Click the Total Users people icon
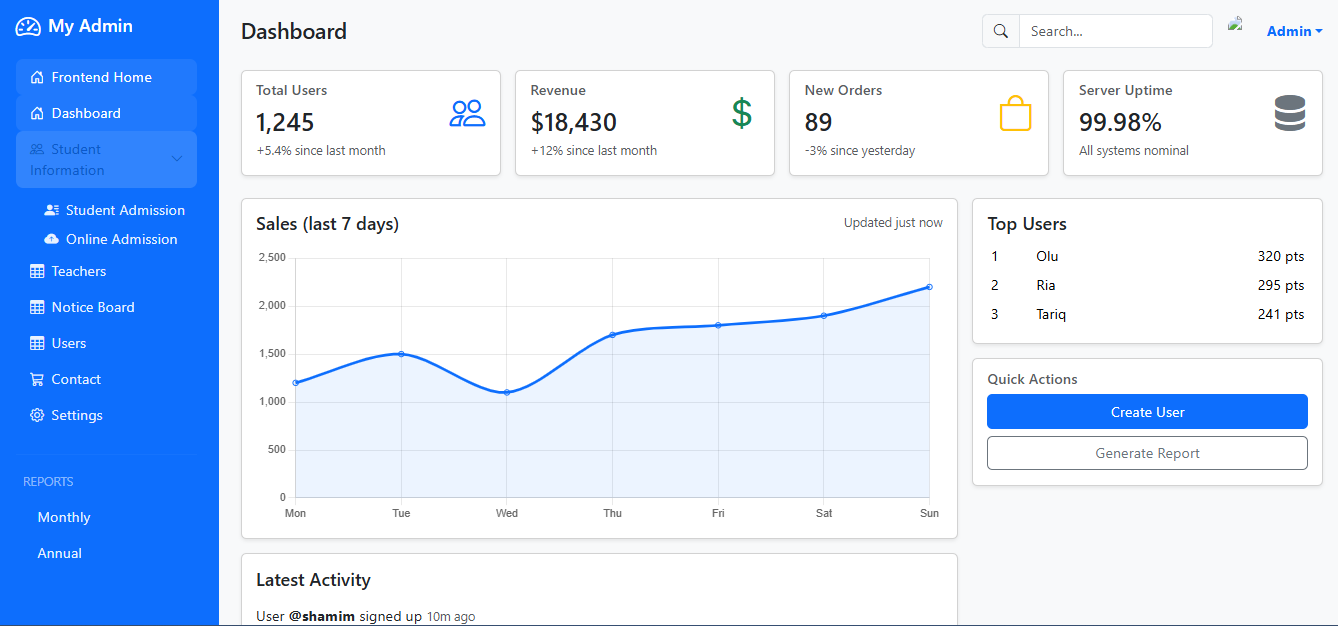Screen dimensions: 1338x626 tap(467, 113)
